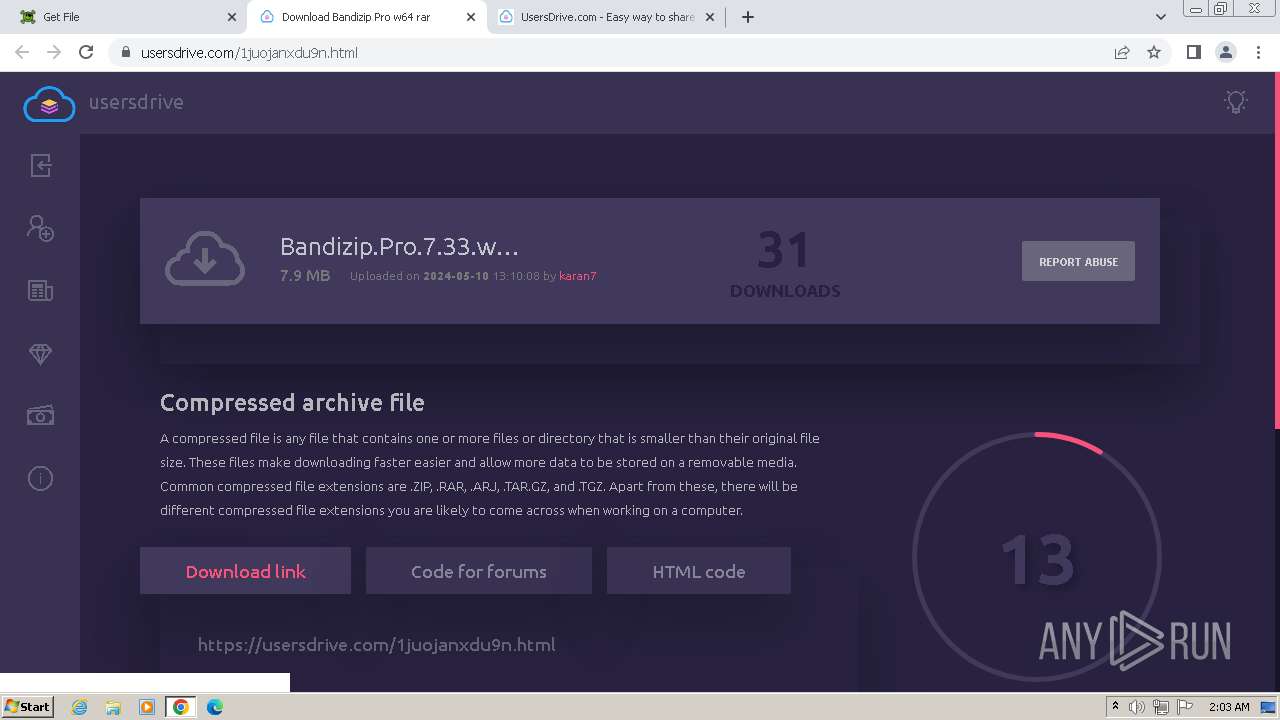The height and width of the screenshot is (720, 1280).
Task: Select the Code for forums tab
Action: point(478,571)
